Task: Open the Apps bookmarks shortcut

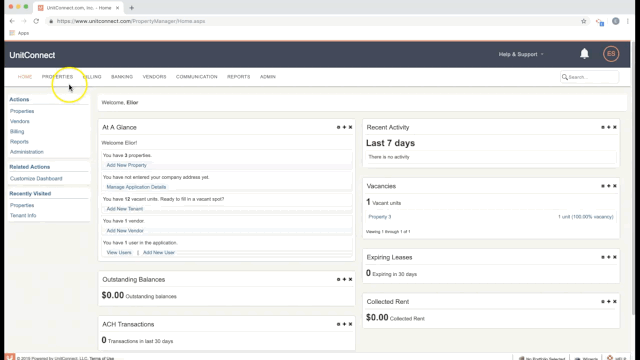Action: click(x=19, y=33)
